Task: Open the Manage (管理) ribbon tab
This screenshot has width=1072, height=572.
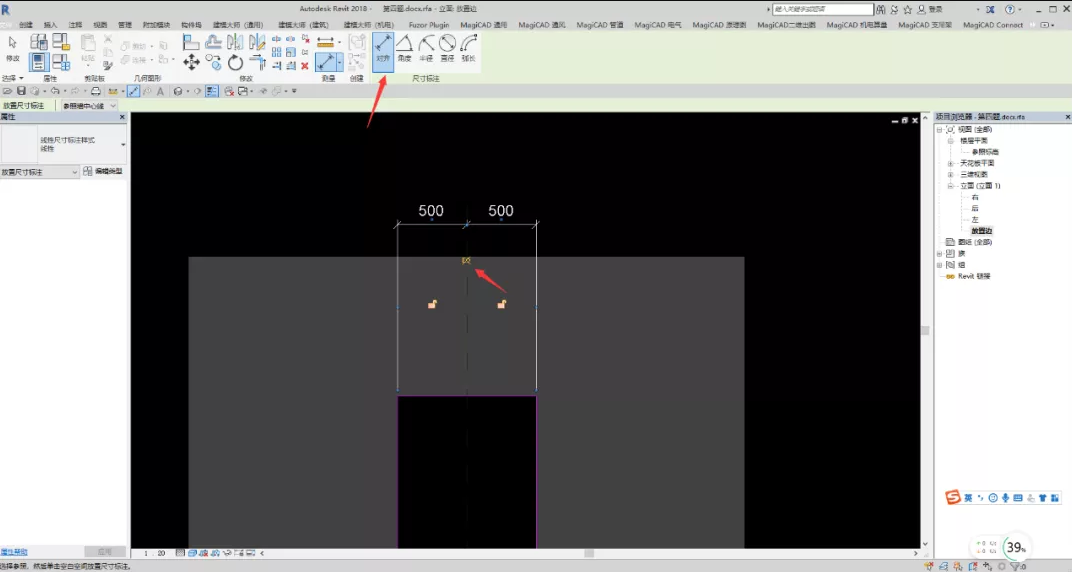Action: tap(124, 25)
